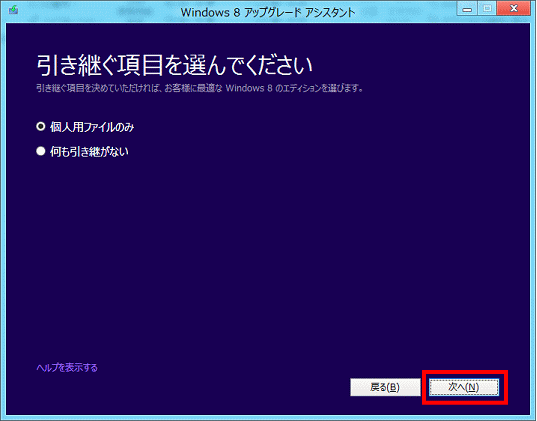
Task: Click the Windows 8 アップグレード アシスタント title text
Action: click(x=268, y=12)
